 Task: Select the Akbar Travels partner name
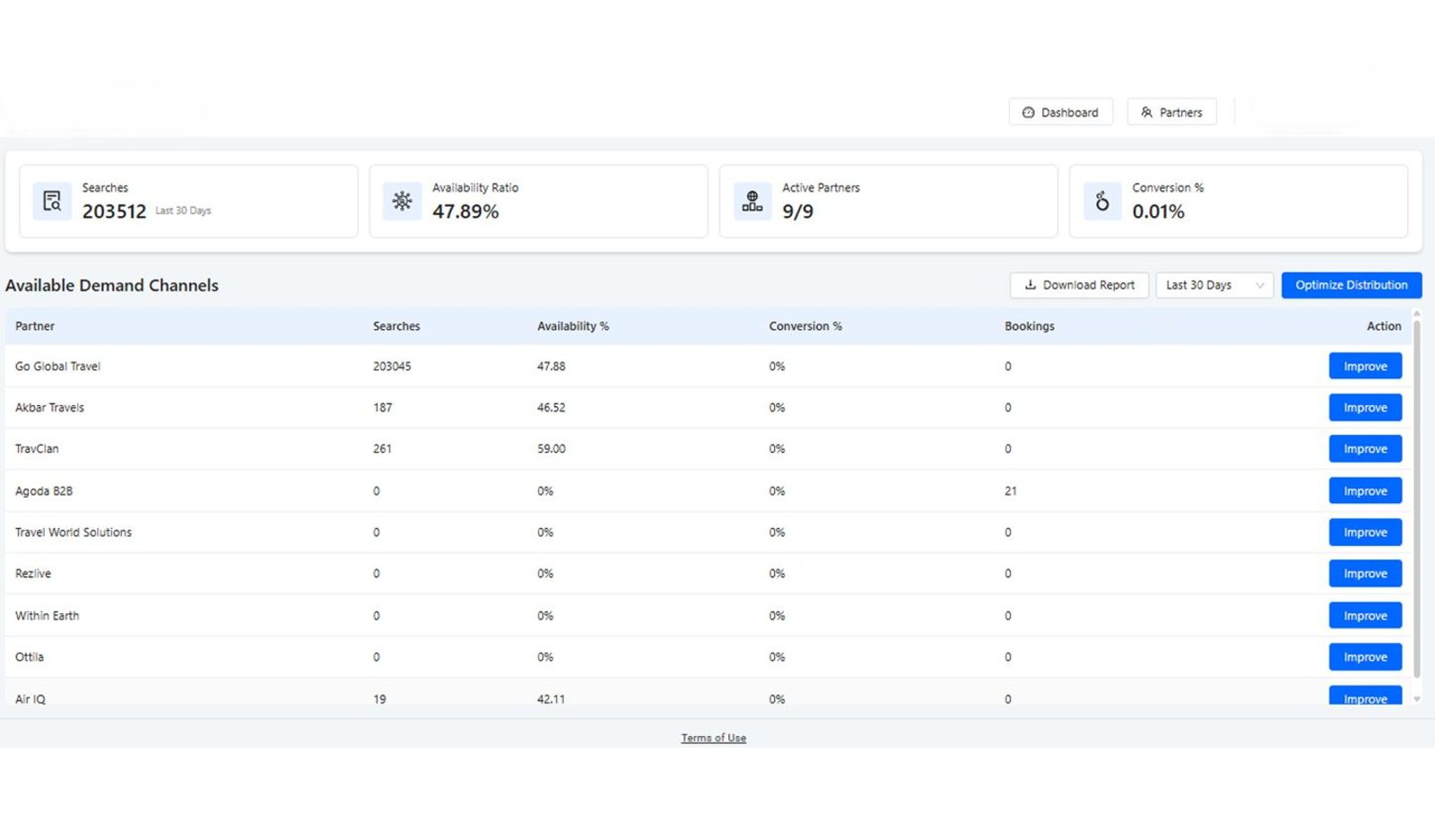coord(49,407)
